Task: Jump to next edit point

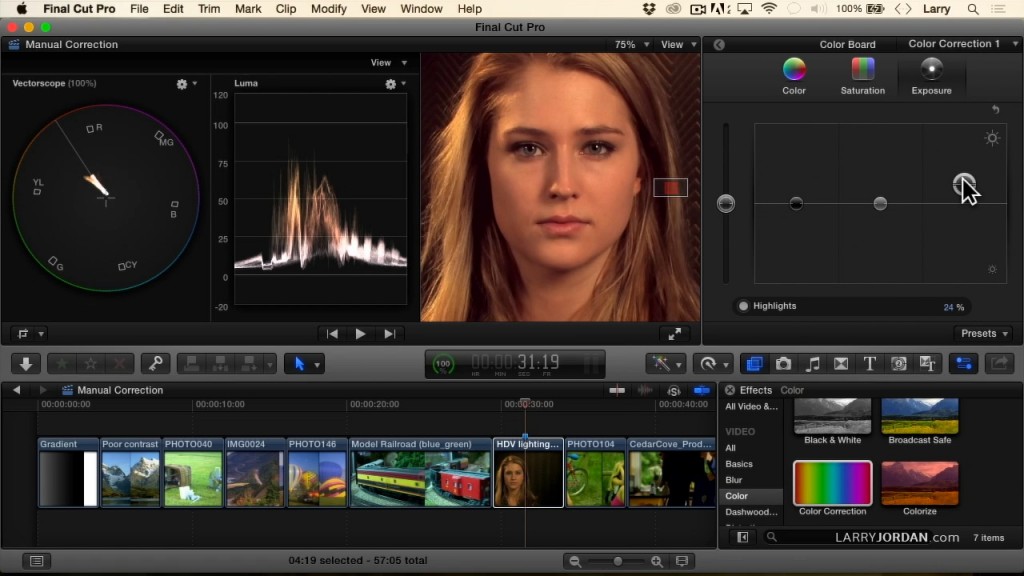Action: coord(389,334)
